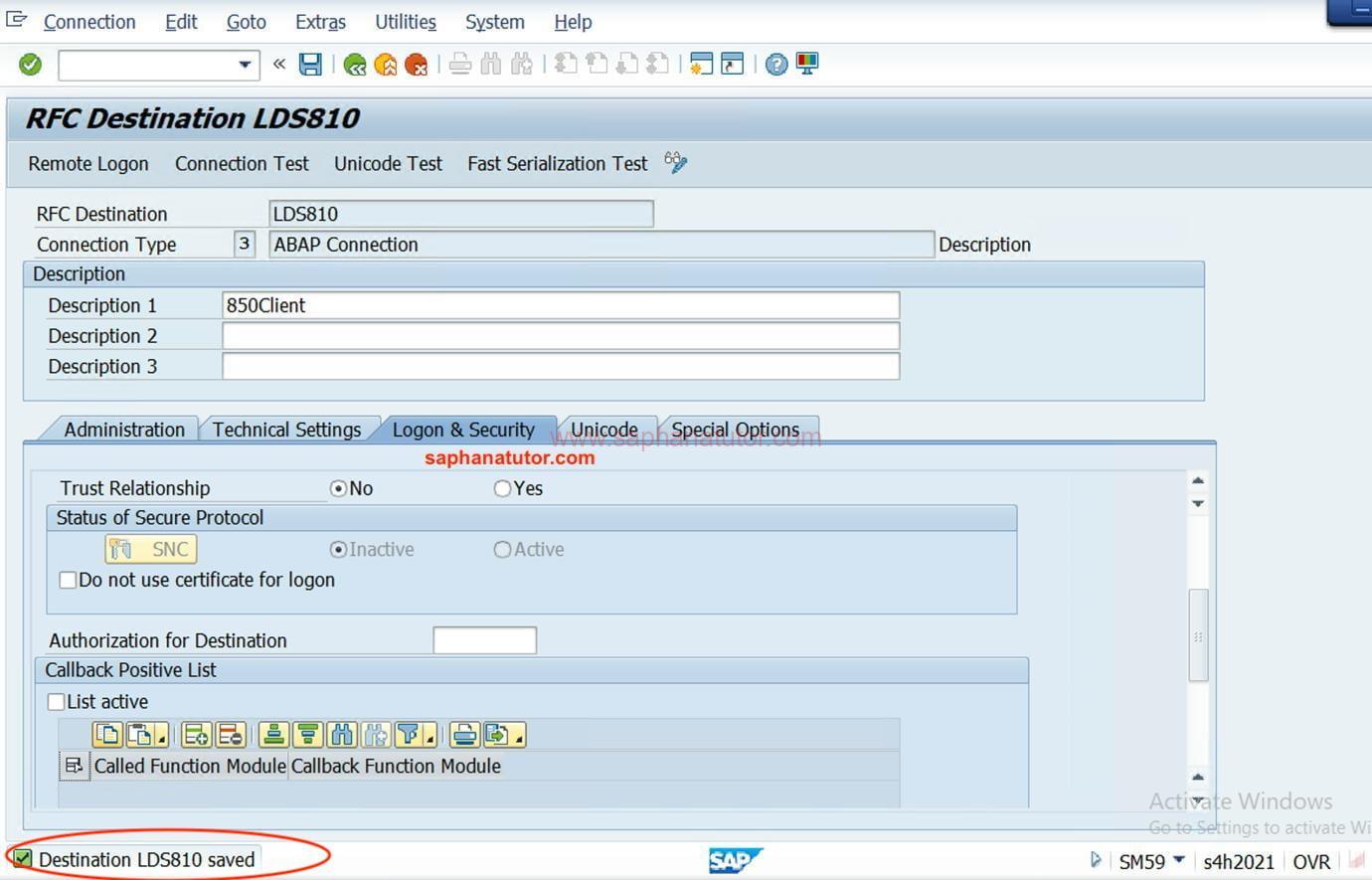
Task: Click the Set Filter funnel icon
Action: [x=408, y=735]
